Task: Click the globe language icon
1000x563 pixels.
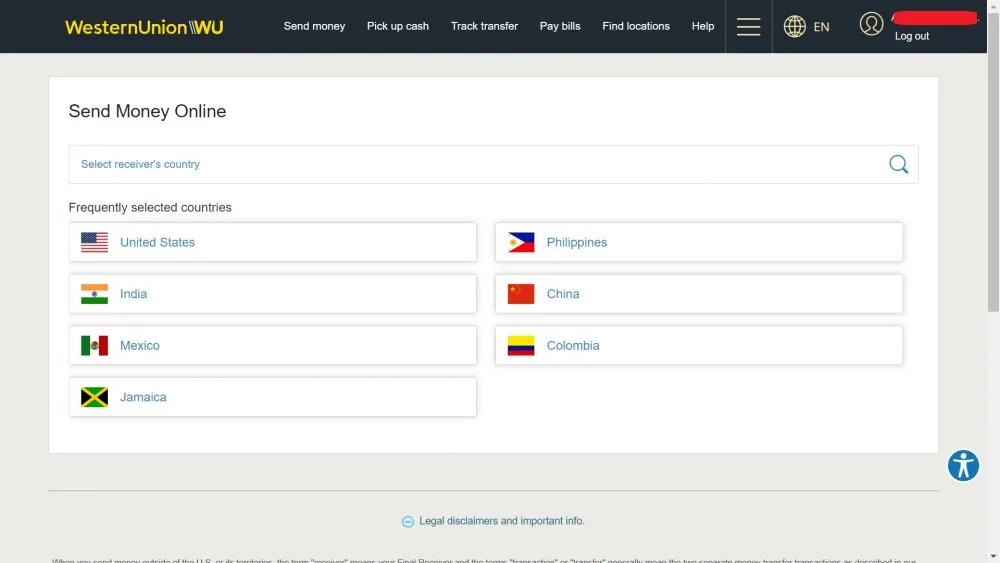Action: pyautogui.click(x=794, y=26)
